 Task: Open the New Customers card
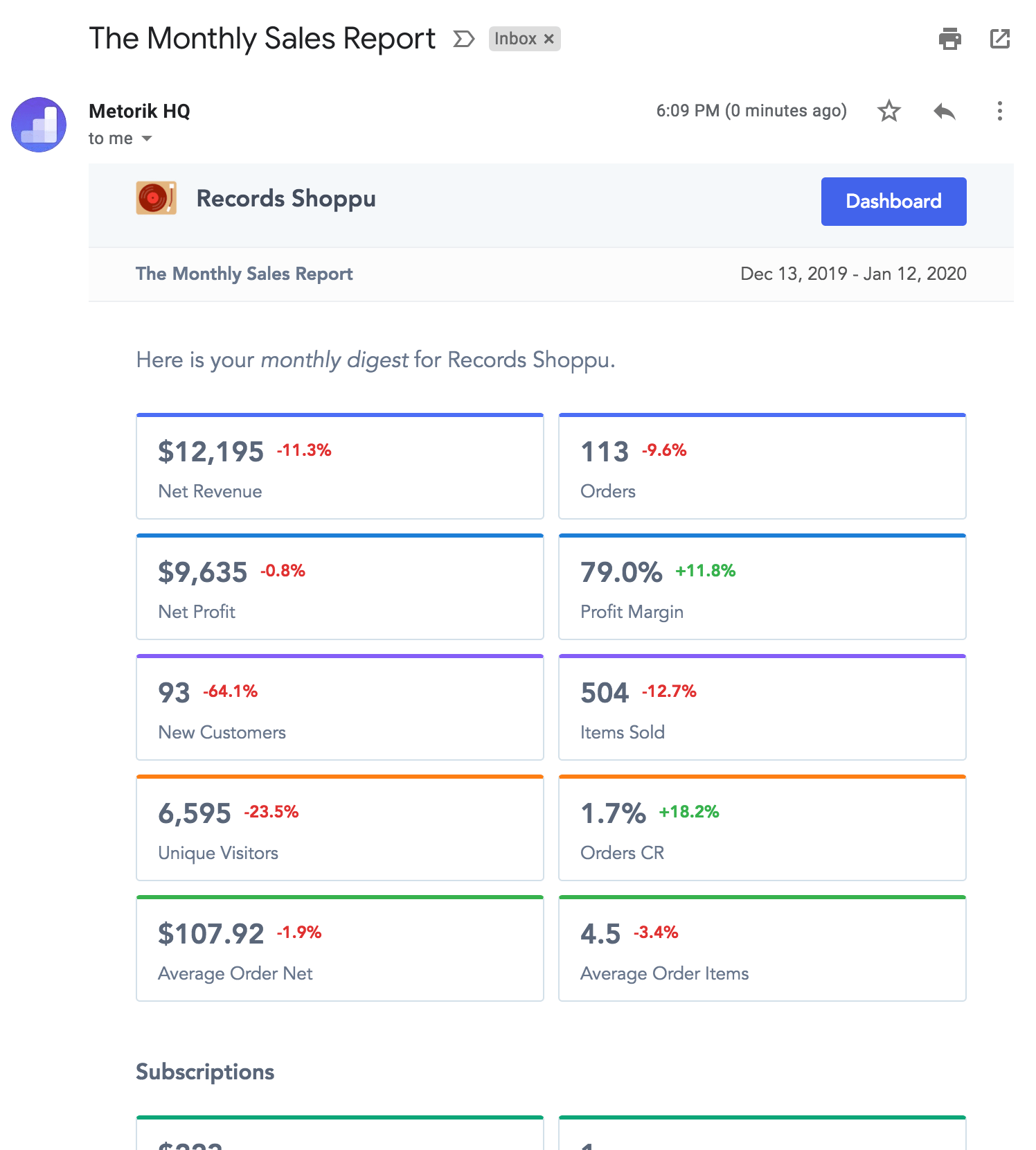tap(339, 708)
